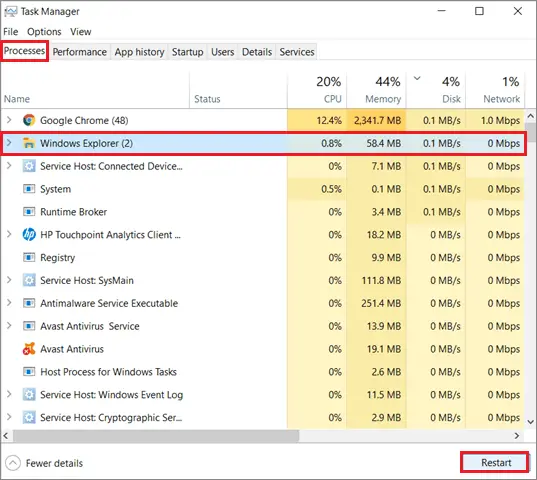Click the Google Chrome process icon
Viewport: 537px width, 480px height.
pos(29,120)
